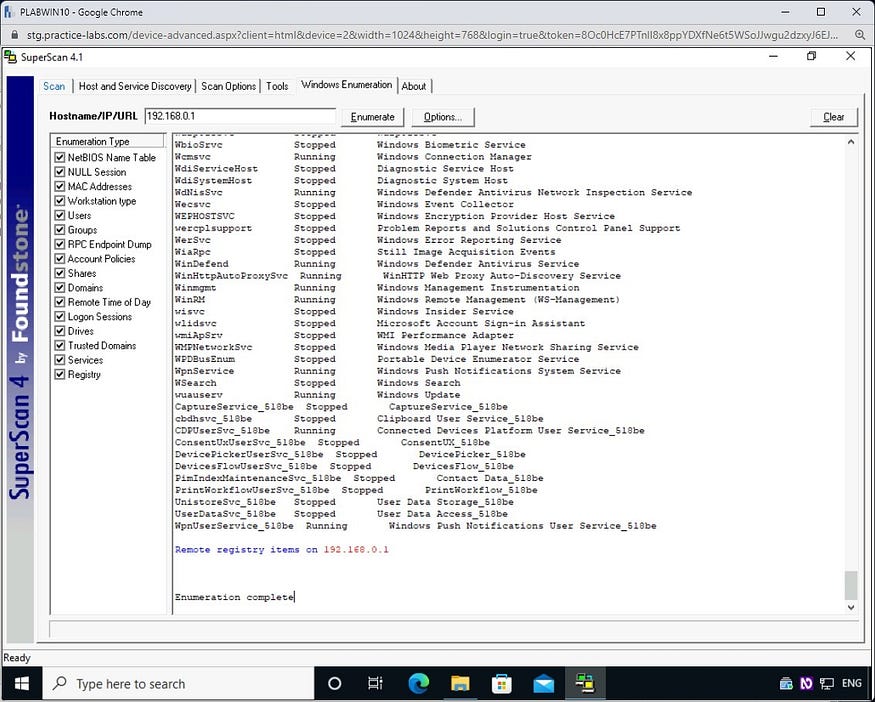Clear the enumeration results
This screenshot has height=702, width=875.
pyautogui.click(x=833, y=117)
